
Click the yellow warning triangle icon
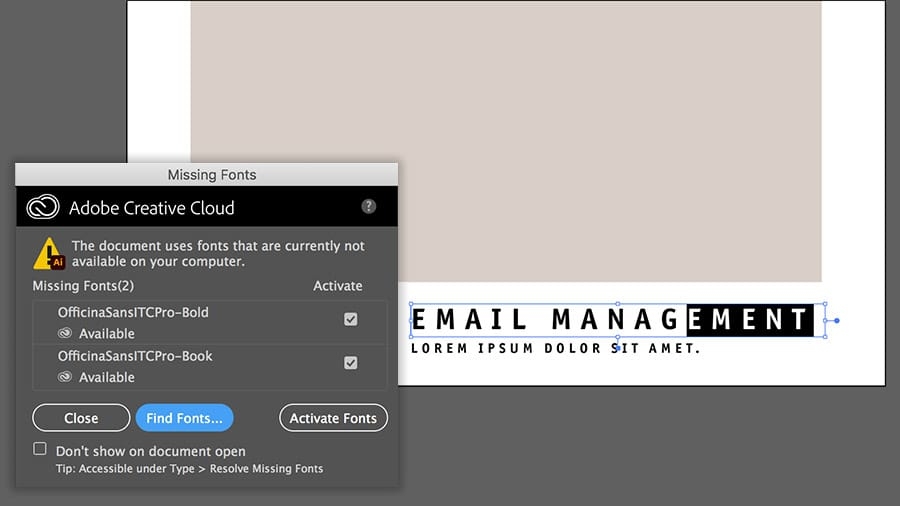(x=49, y=254)
